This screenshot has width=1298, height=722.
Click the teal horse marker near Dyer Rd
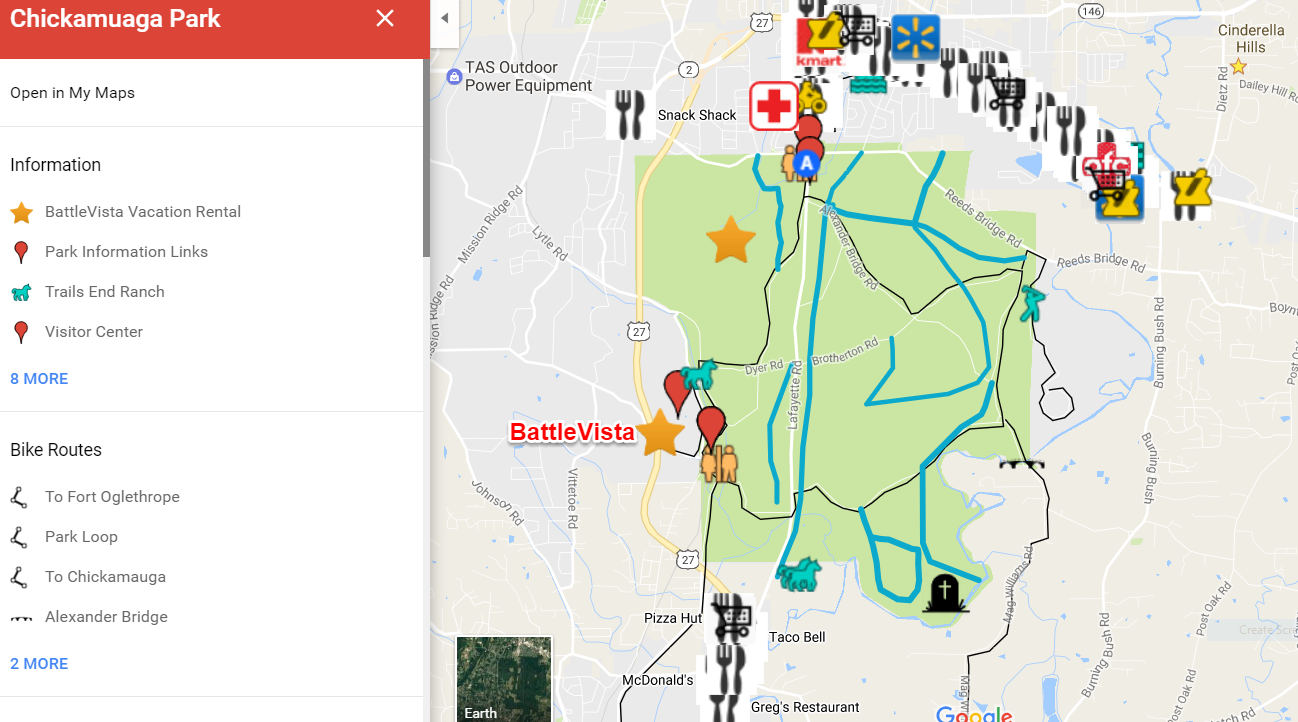(x=699, y=375)
